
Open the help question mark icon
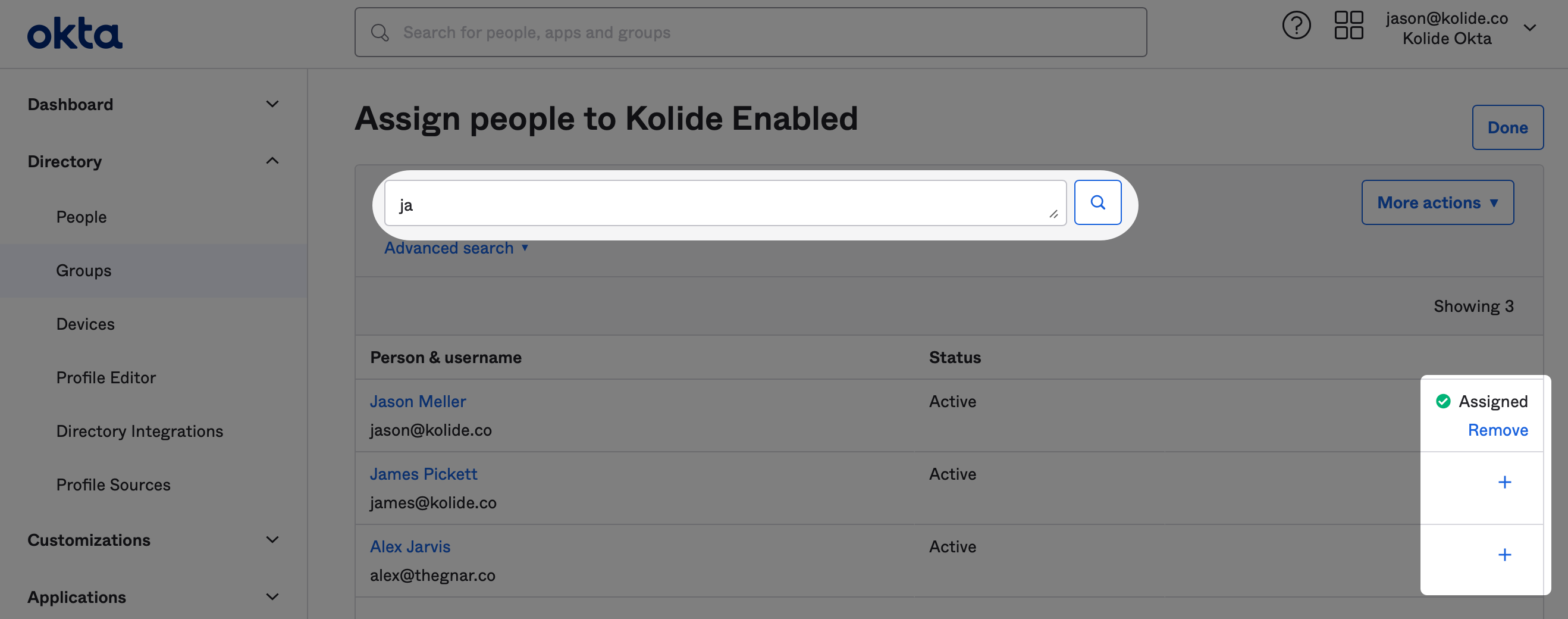tap(1296, 26)
